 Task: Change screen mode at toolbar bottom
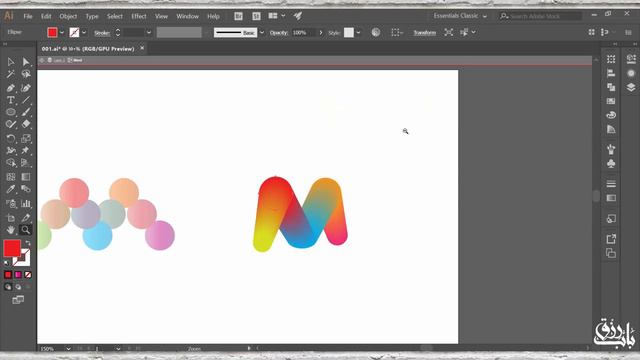coord(18,300)
